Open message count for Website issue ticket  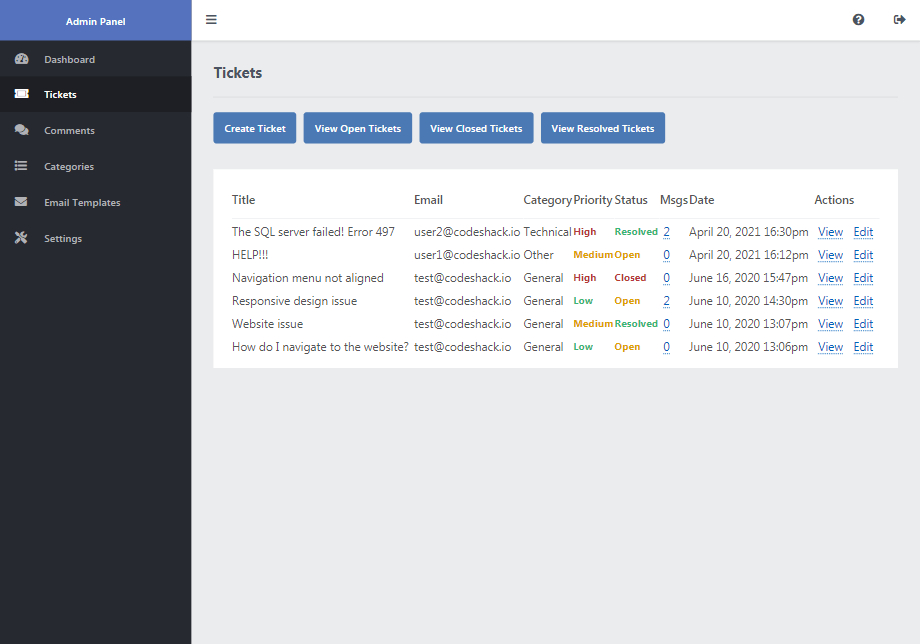(x=667, y=324)
